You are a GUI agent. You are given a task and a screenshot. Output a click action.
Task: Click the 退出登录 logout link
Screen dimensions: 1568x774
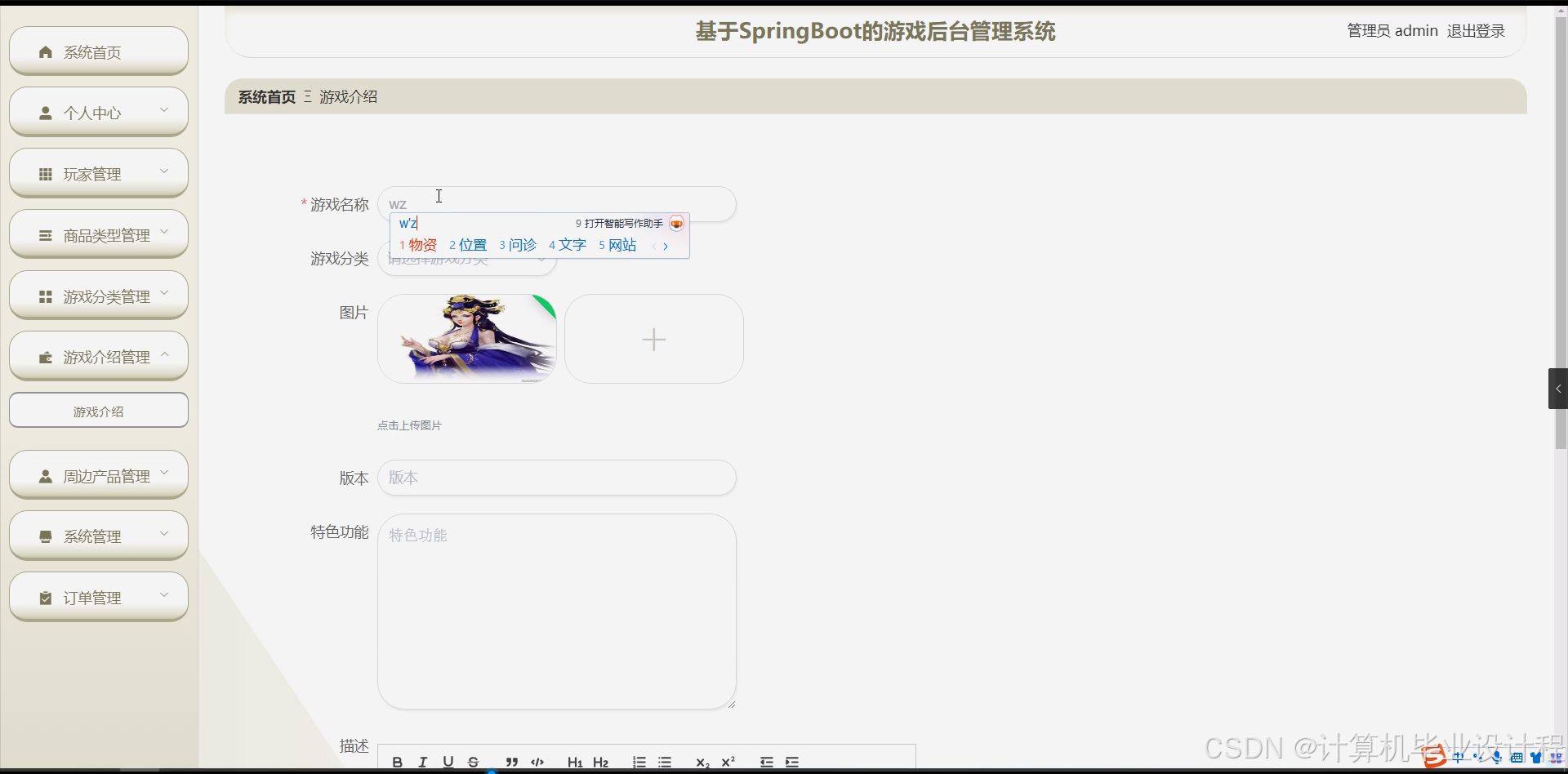click(1475, 30)
